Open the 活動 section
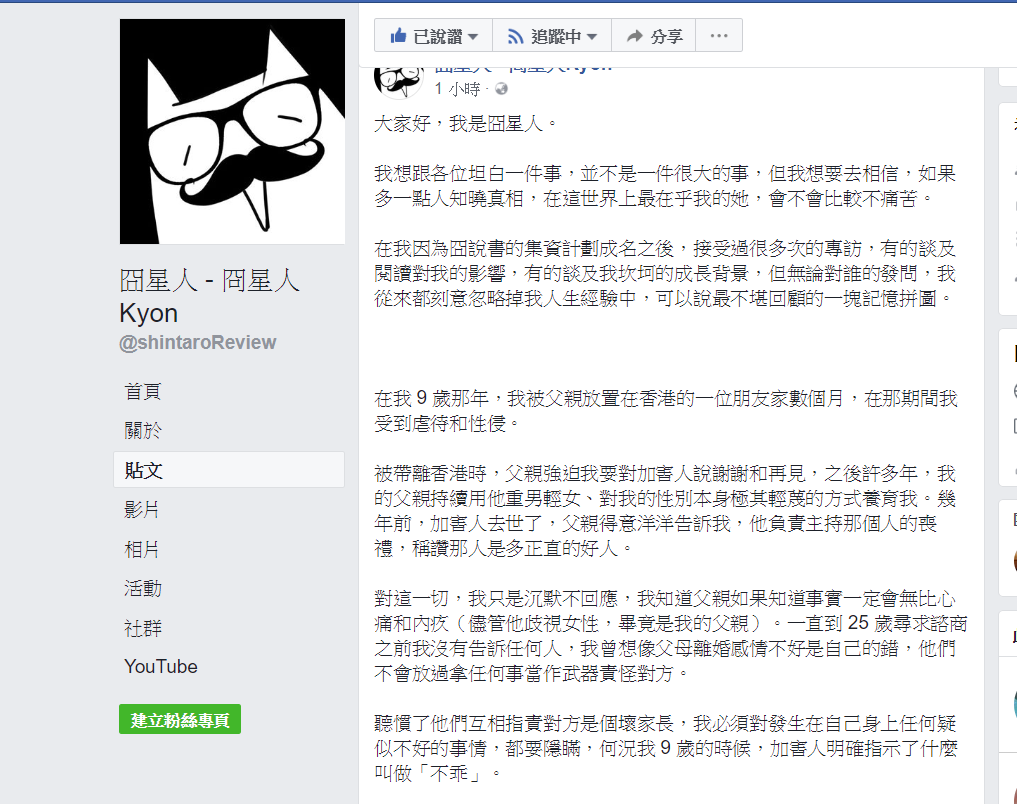 (143, 589)
